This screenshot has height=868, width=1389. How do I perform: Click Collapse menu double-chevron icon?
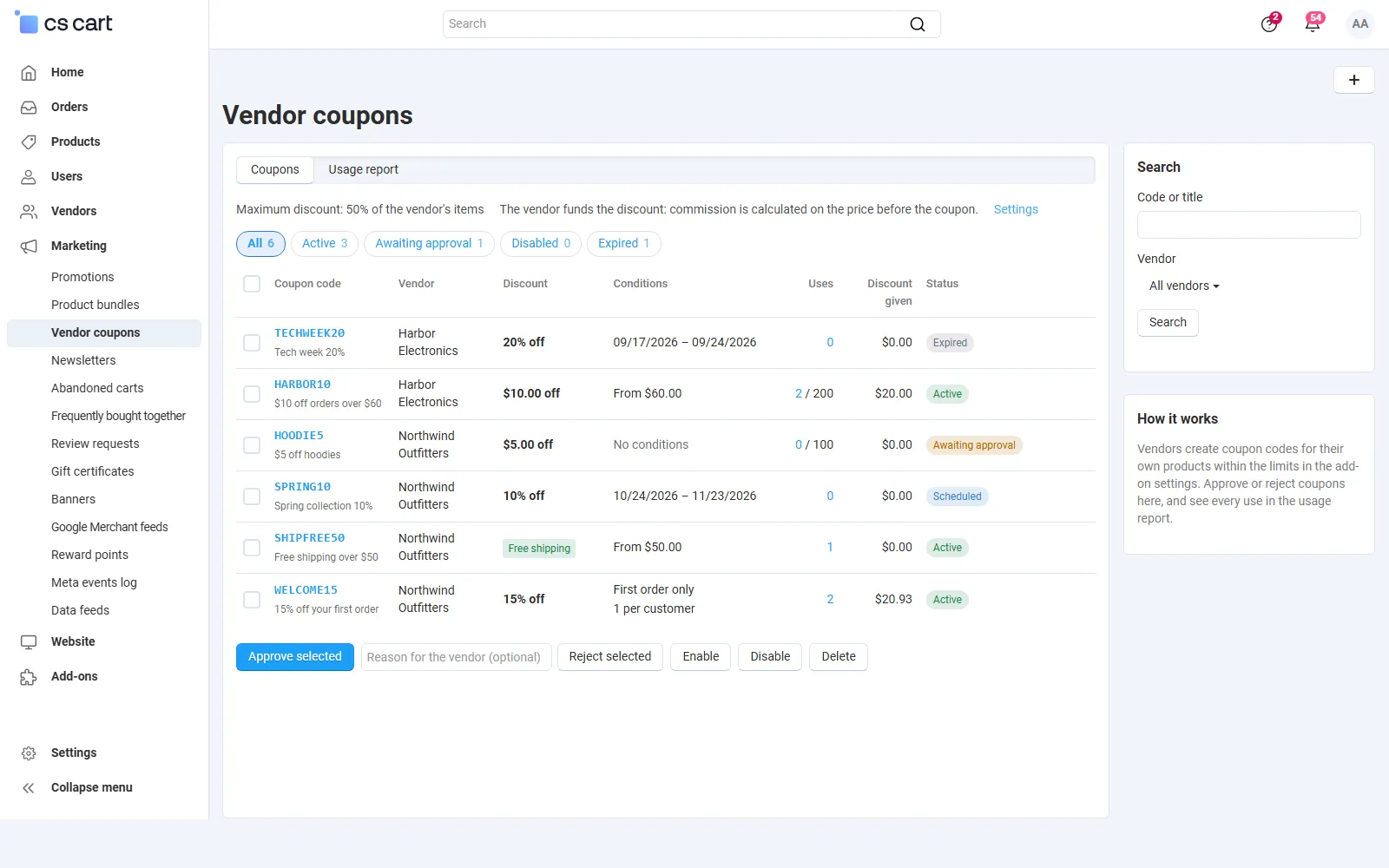[29, 787]
